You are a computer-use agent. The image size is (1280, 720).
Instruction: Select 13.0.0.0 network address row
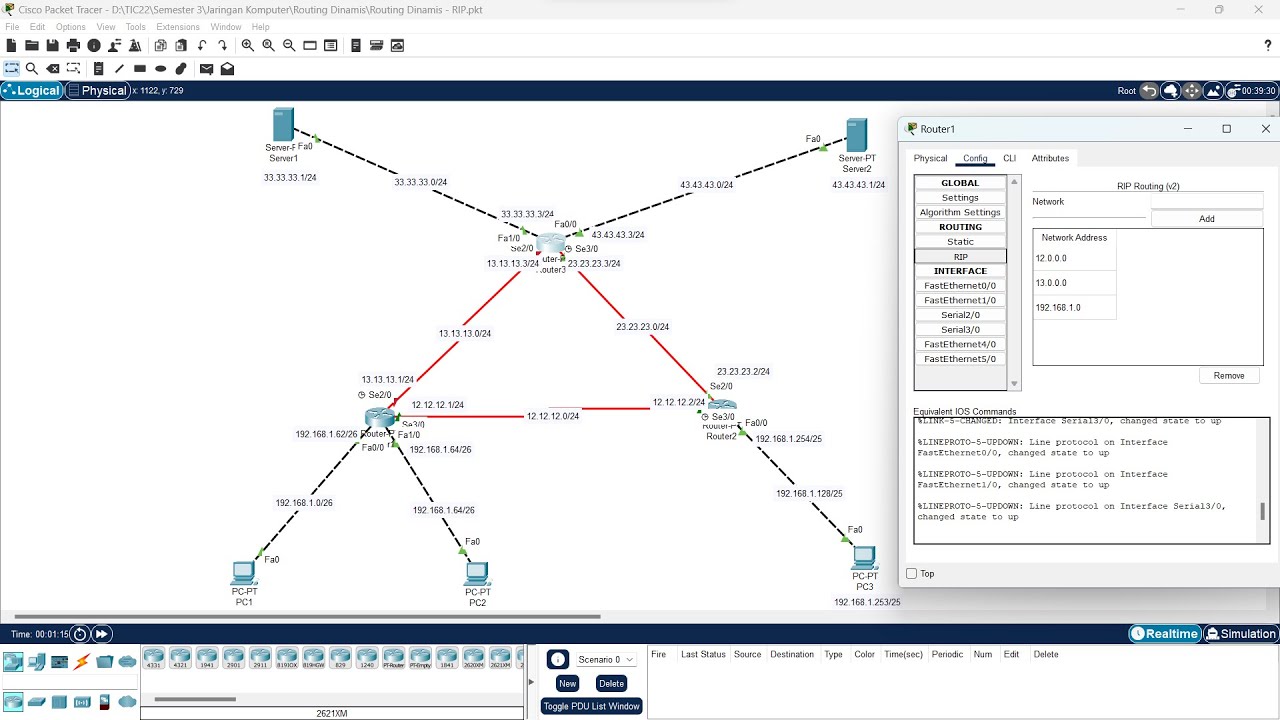coord(1074,283)
